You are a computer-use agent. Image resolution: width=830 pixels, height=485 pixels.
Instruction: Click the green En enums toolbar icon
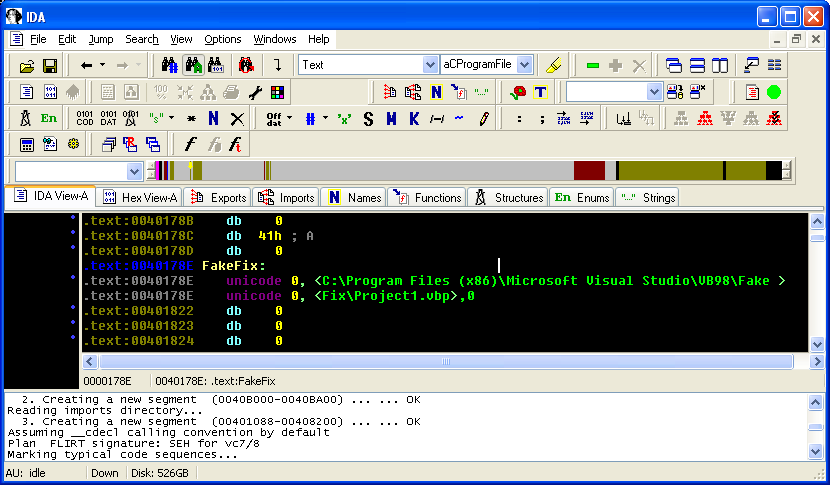49,118
